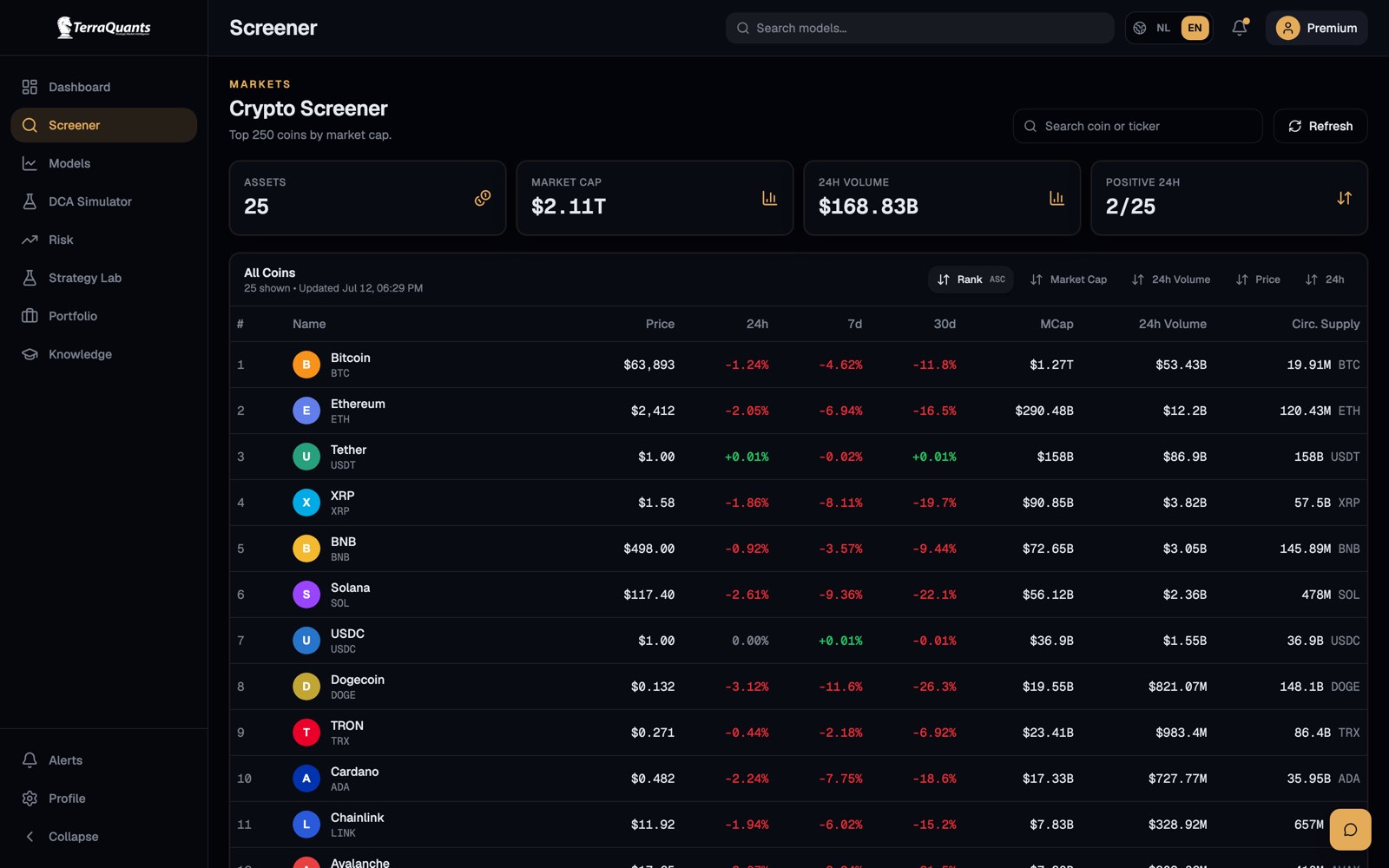The image size is (1389, 868).
Task: Click the 7d column header
Action: (855, 324)
